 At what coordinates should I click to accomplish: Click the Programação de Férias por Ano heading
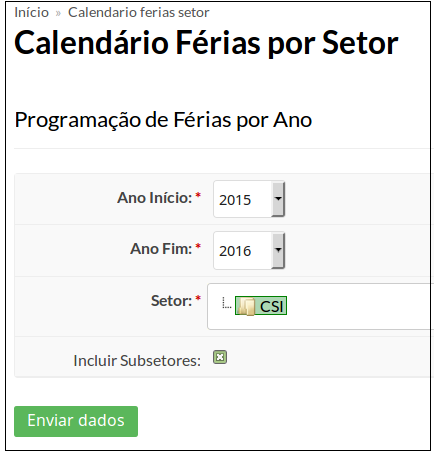pos(163,120)
